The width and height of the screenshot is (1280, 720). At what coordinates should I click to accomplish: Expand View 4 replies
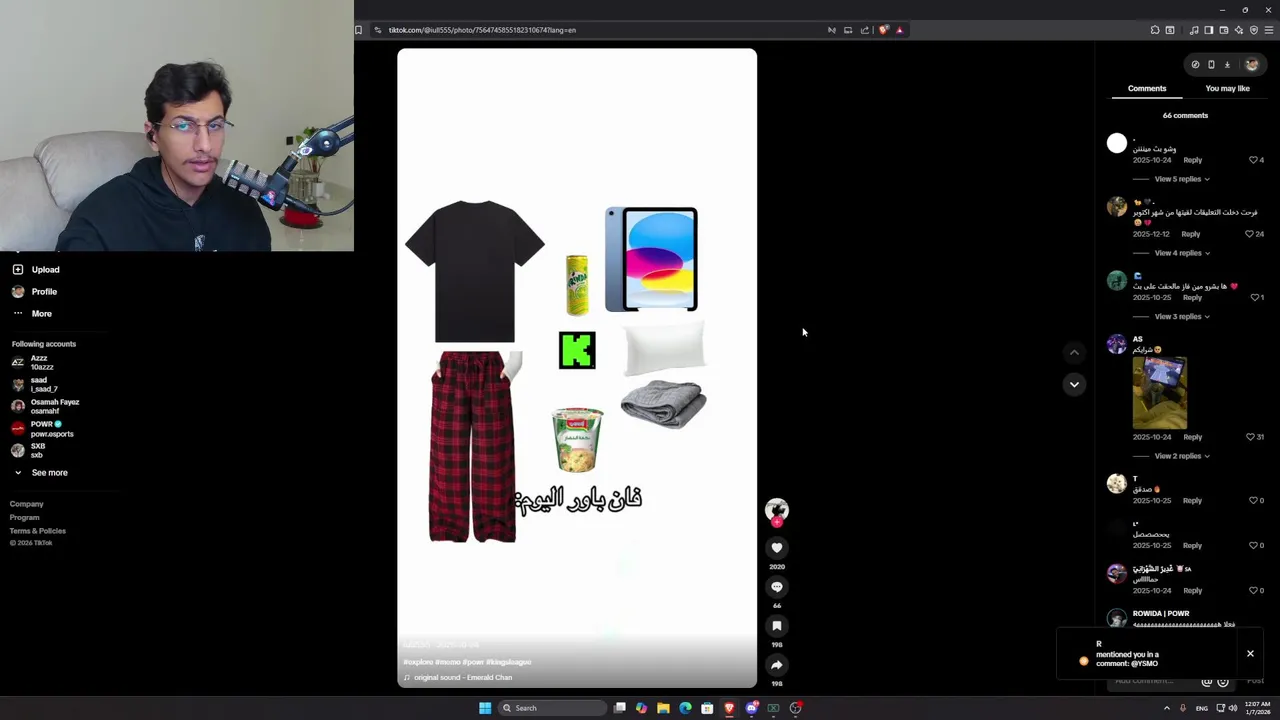[1182, 253]
